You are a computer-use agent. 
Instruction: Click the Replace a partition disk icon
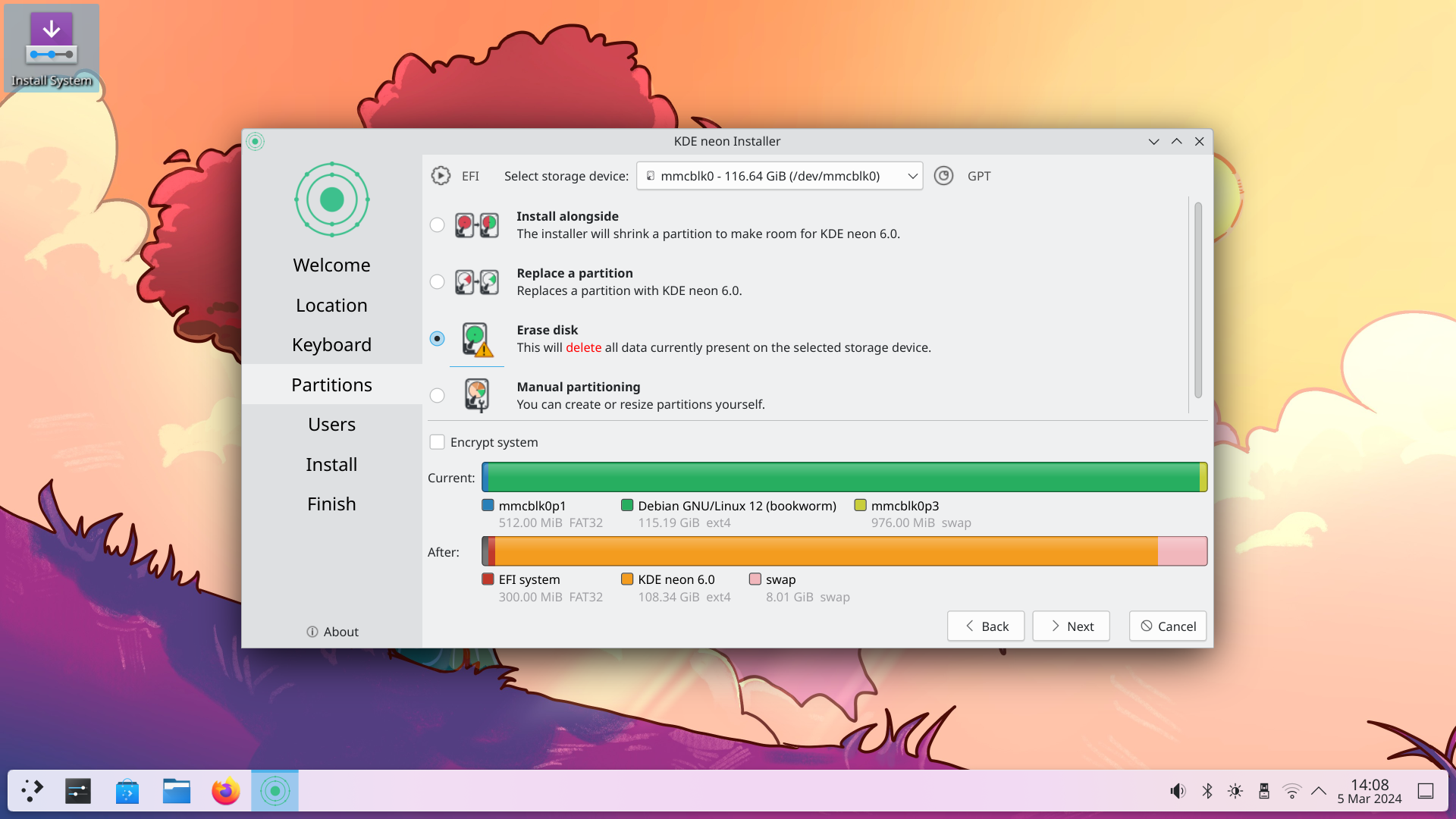pyautogui.click(x=477, y=282)
